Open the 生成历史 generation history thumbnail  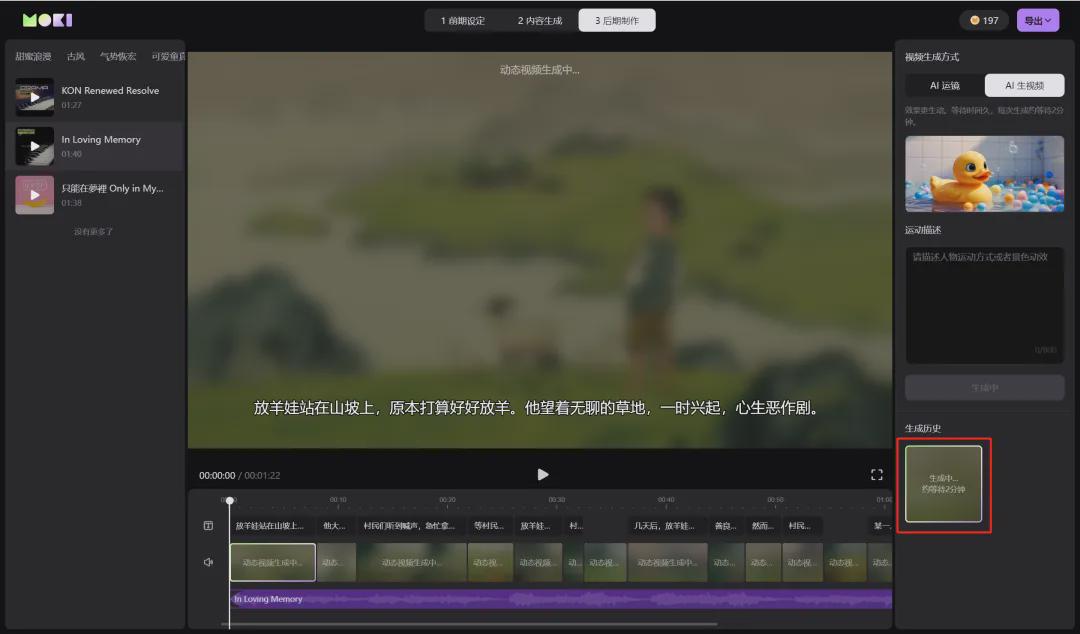[943, 484]
